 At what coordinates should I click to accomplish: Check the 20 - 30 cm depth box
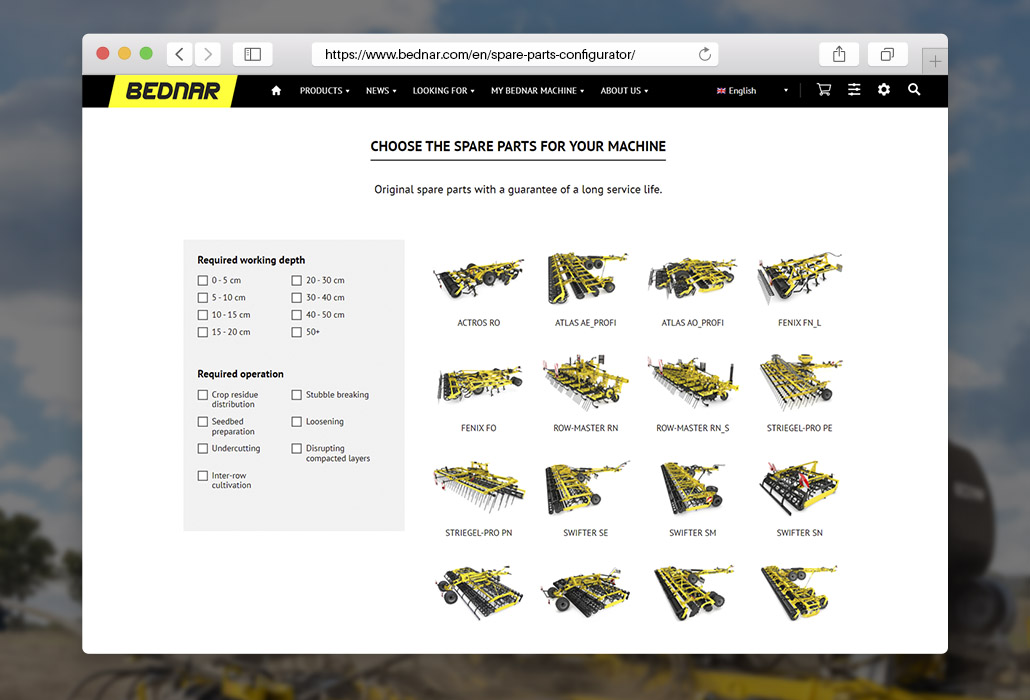point(297,280)
